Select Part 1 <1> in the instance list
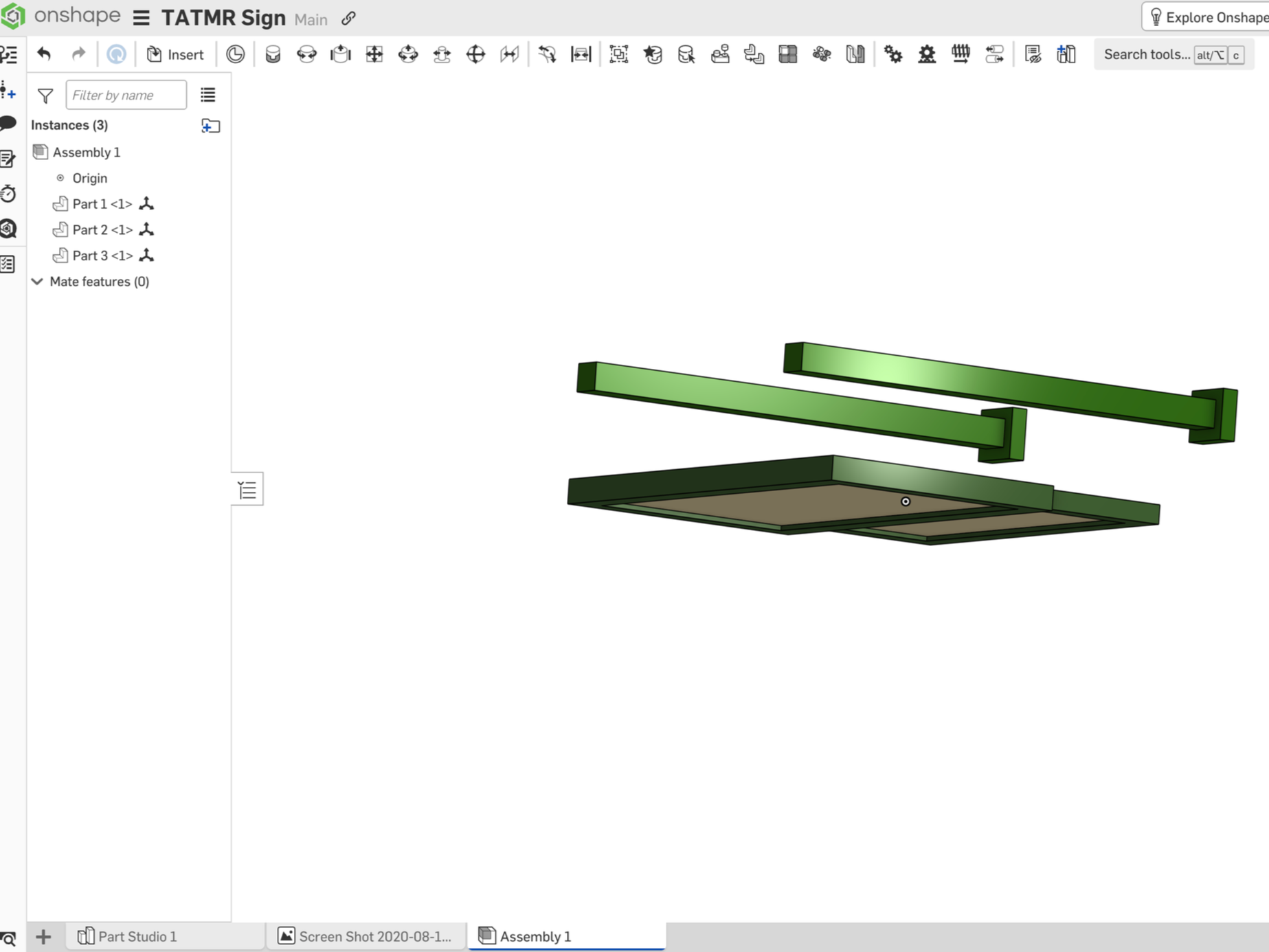1269x952 pixels. [x=102, y=204]
